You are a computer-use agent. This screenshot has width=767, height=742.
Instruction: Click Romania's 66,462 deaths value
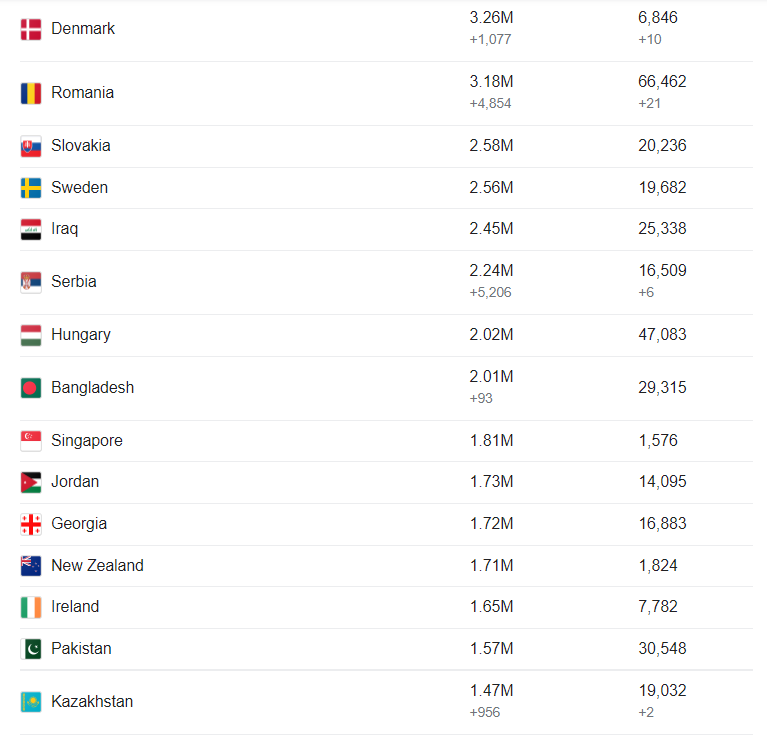click(662, 82)
